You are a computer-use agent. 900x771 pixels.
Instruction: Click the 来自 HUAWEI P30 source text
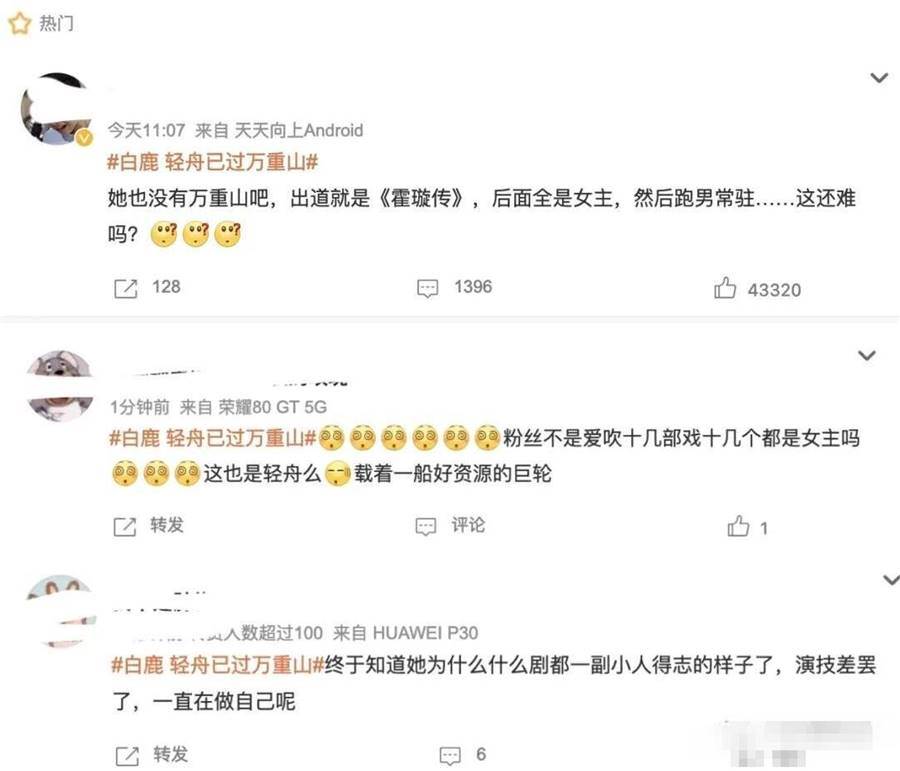coord(405,633)
